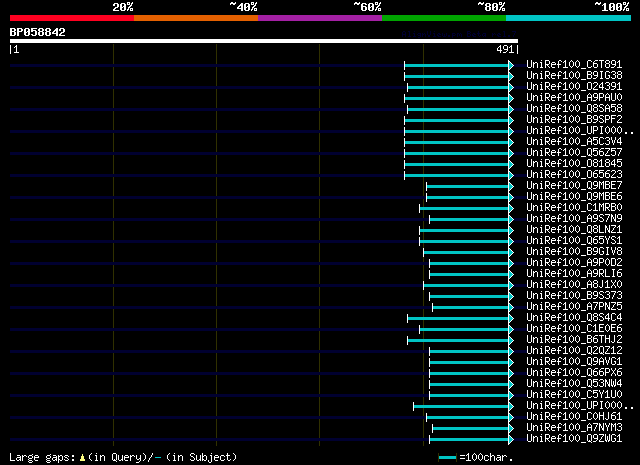Image resolution: width=640 pixels, height=465 pixels.
Task: Select the cyan alignment bar of A7NYM3
Action: pyautogui.click(x=471, y=428)
